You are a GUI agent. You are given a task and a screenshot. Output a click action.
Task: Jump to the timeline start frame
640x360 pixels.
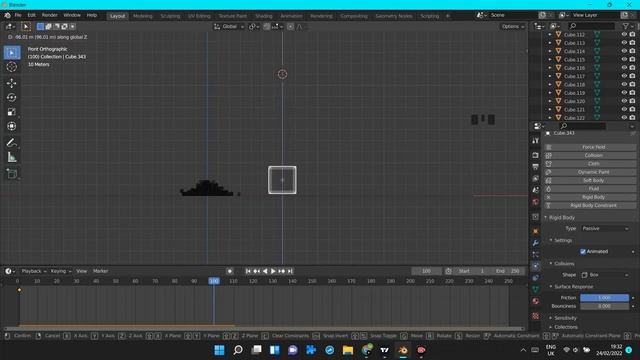coord(248,271)
